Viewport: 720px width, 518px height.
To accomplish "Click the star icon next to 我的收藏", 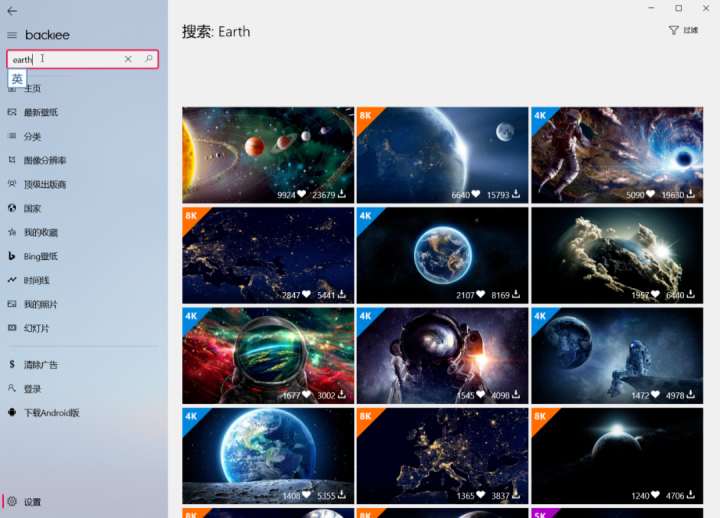I will click(x=12, y=232).
